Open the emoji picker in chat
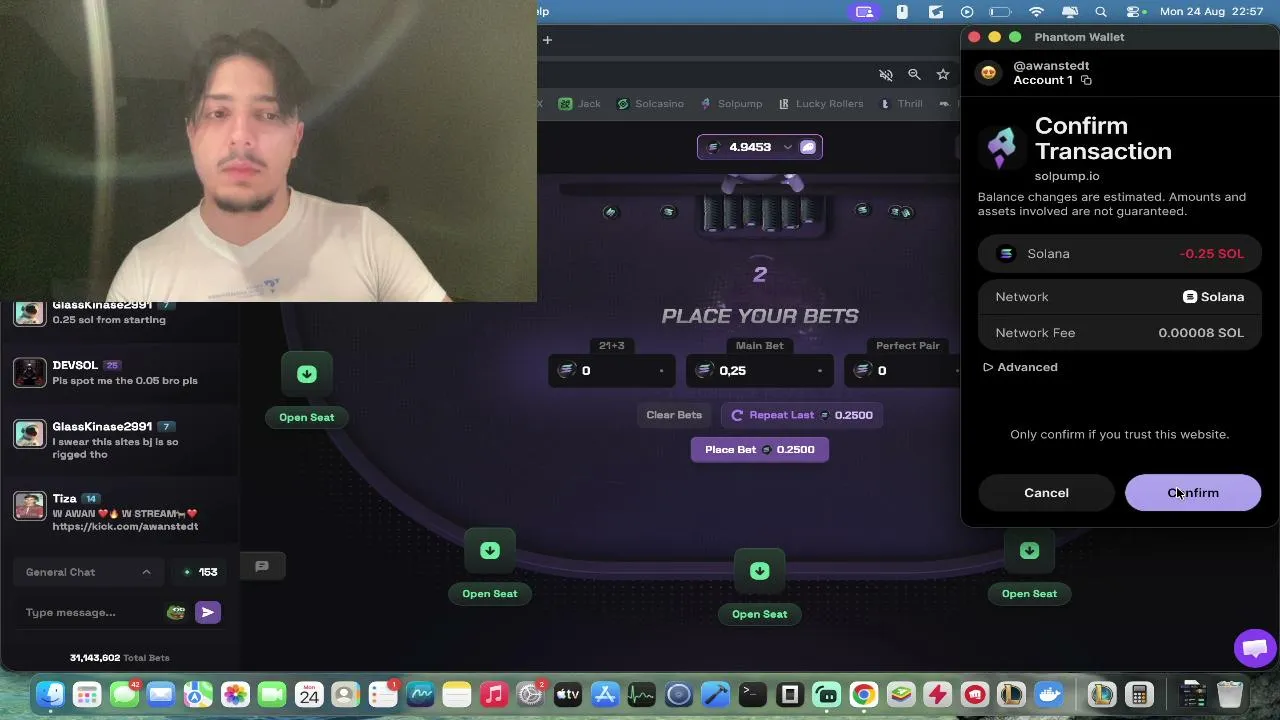Image resolution: width=1280 pixels, height=720 pixels. coord(176,612)
